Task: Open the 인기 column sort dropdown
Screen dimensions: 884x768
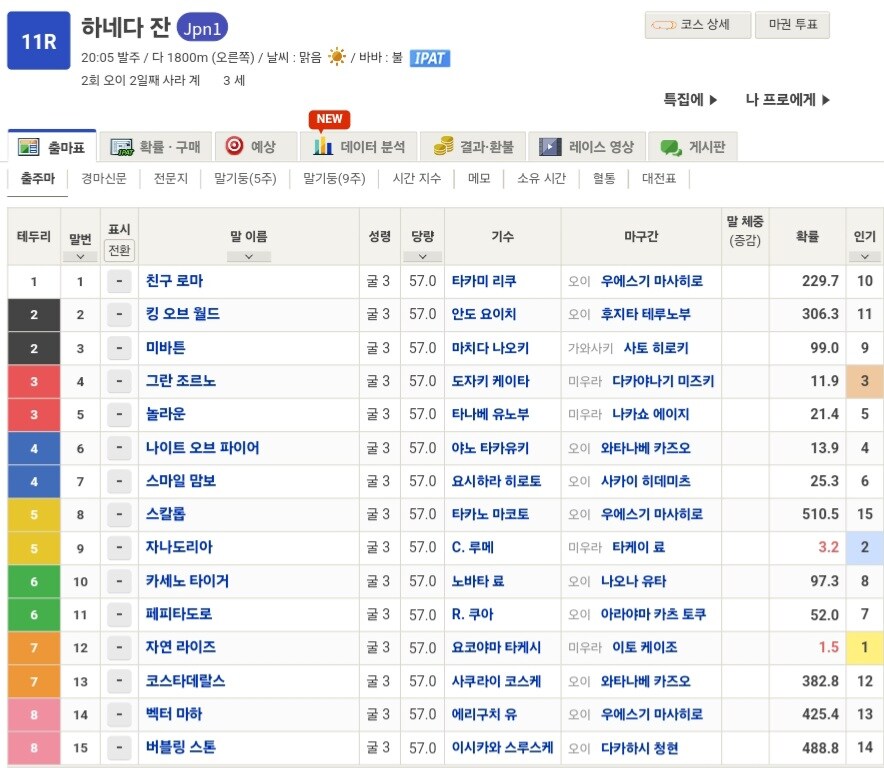Action: tap(864, 256)
